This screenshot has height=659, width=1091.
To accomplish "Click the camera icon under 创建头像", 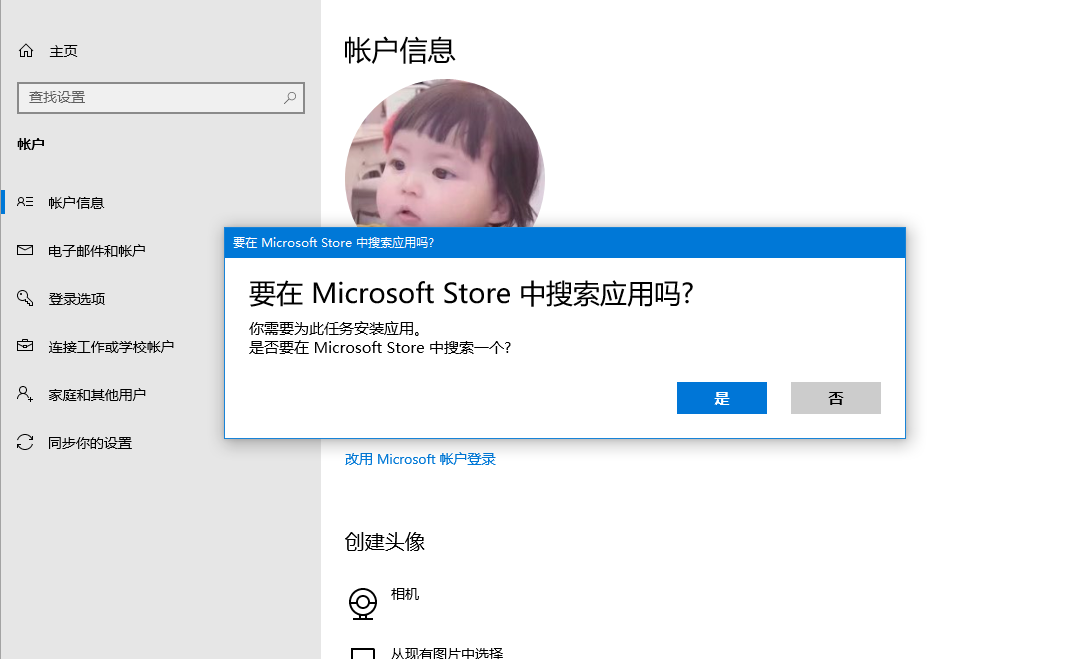I will (x=363, y=603).
